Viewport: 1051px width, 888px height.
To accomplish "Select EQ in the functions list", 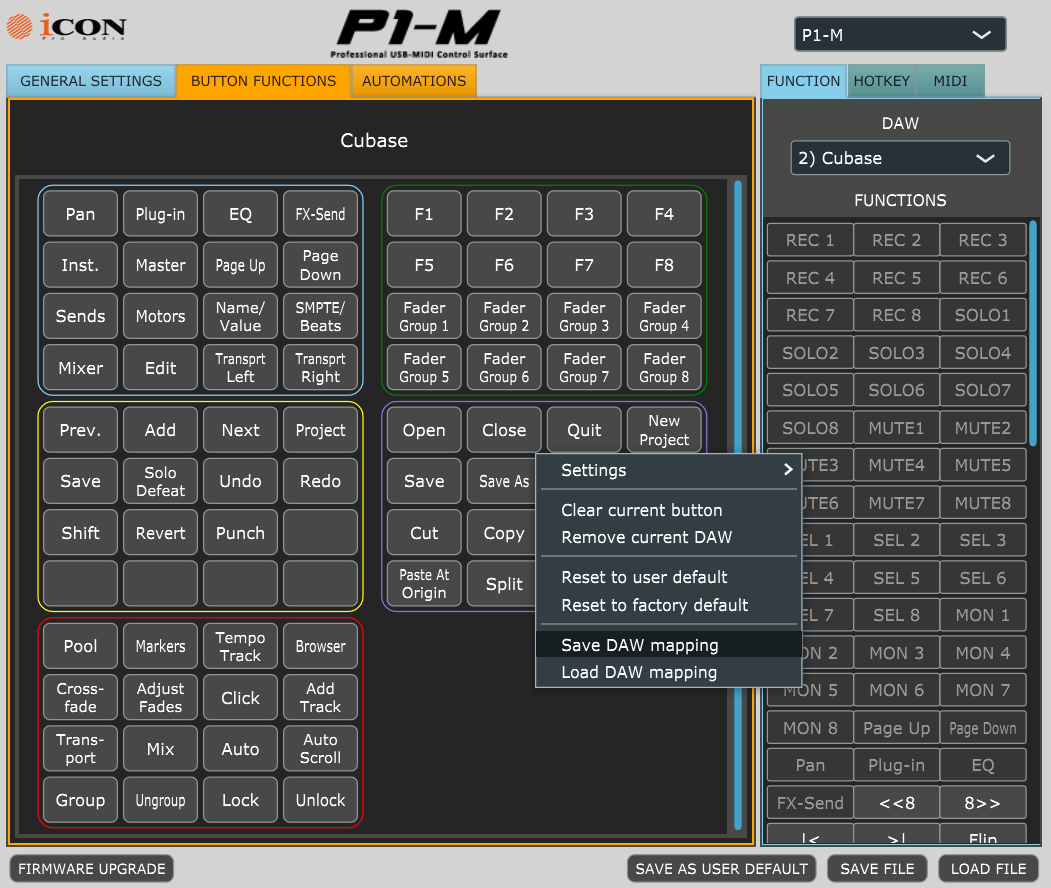I will pyautogui.click(x=983, y=765).
